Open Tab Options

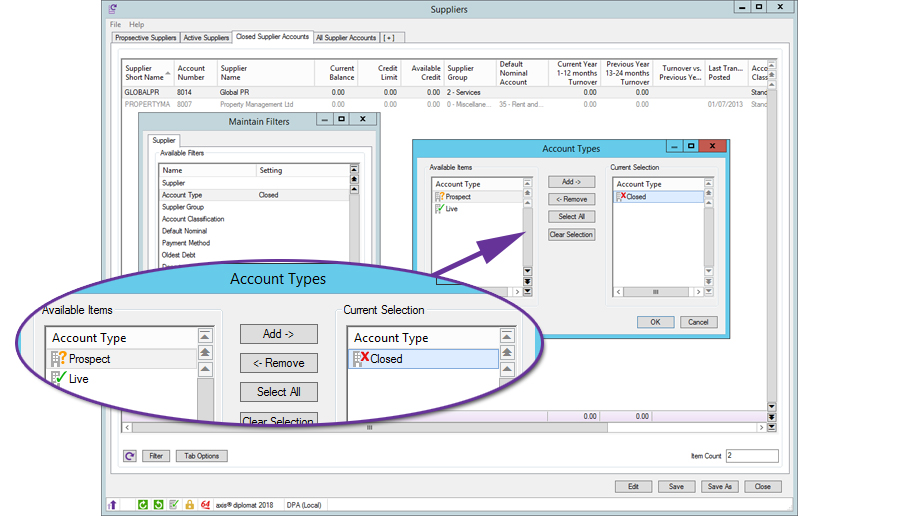202,456
